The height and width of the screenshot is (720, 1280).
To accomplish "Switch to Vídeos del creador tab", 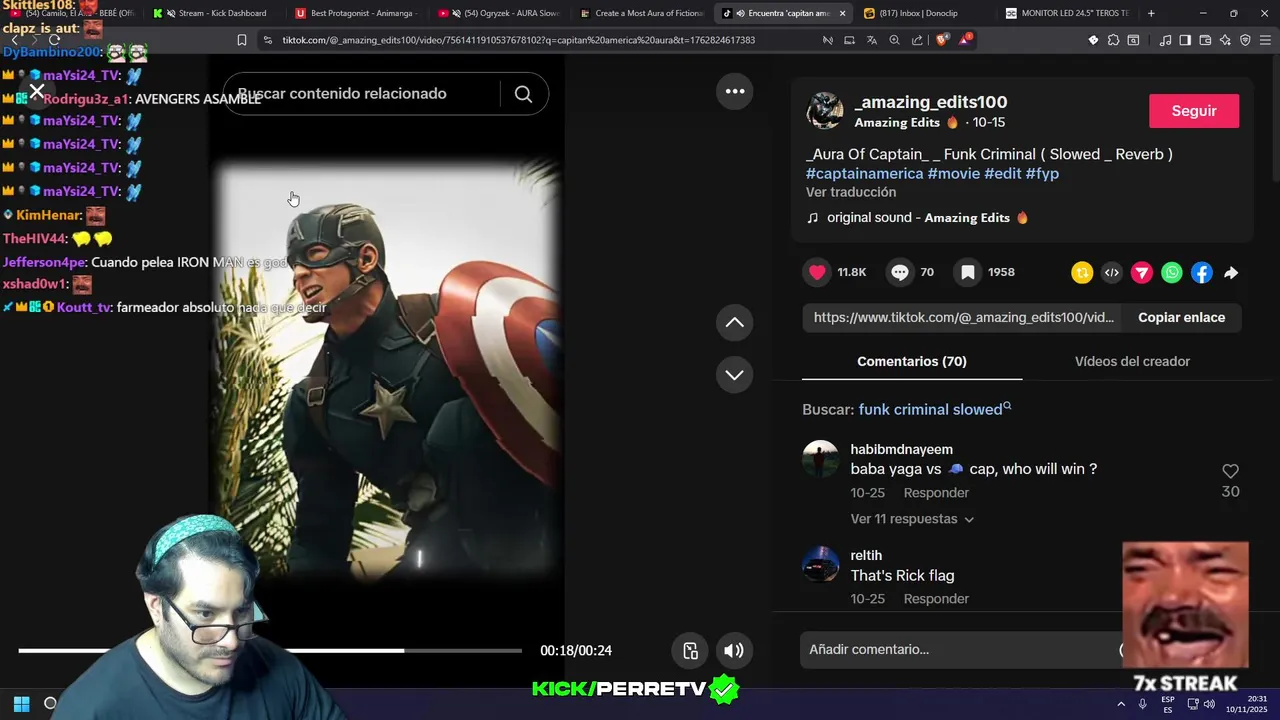I will point(1132,361).
